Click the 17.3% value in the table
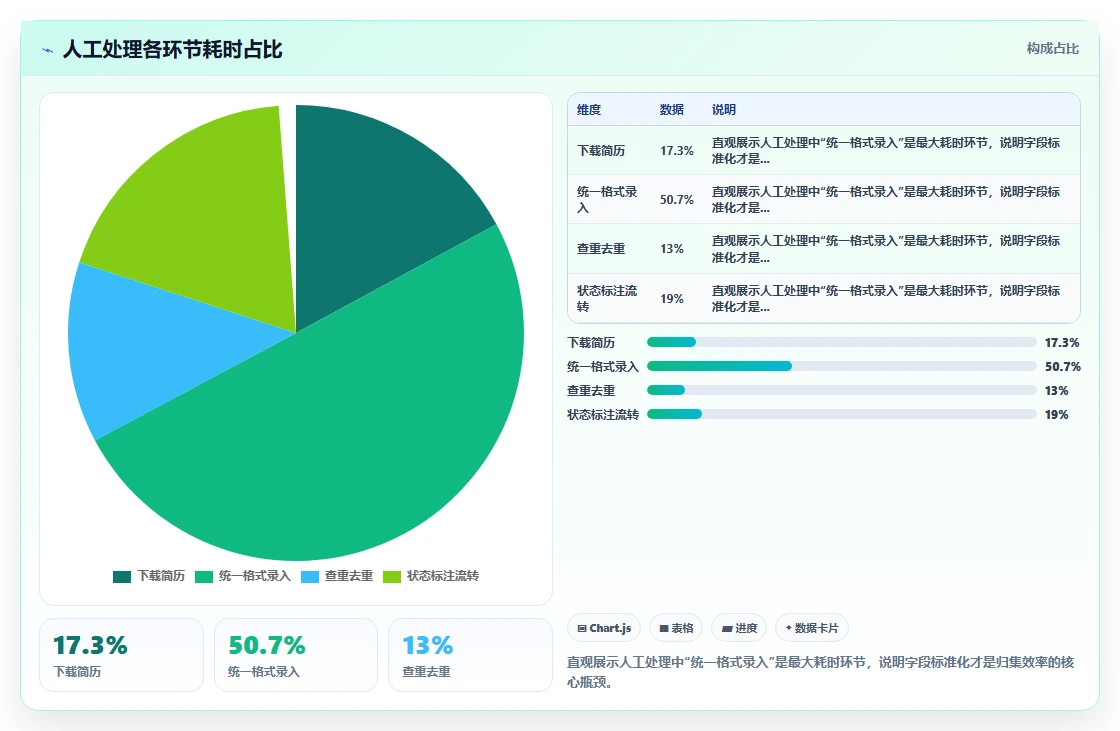 676,151
